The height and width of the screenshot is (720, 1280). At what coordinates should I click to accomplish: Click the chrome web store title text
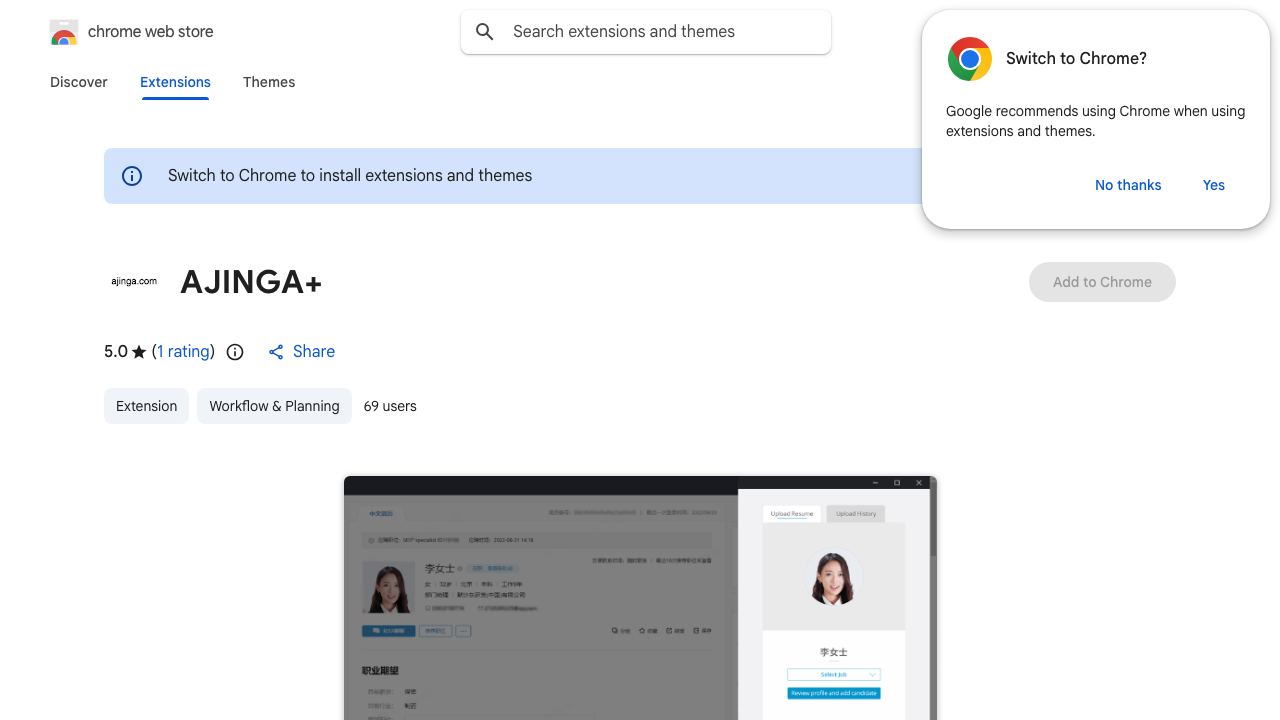151,32
